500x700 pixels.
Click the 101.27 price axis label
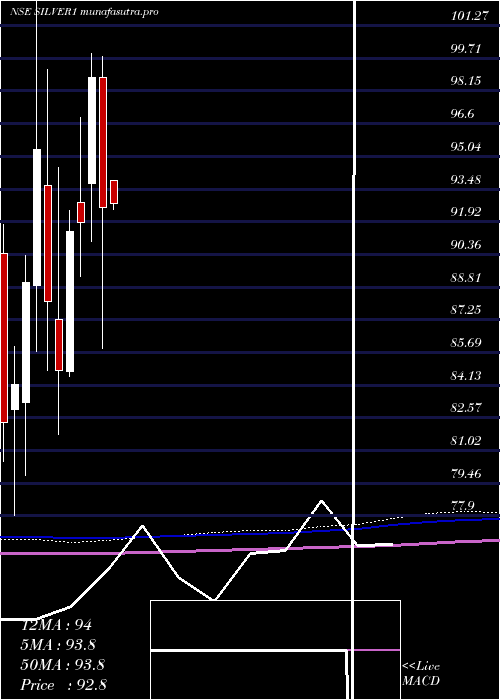pyautogui.click(x=468, y=17)
